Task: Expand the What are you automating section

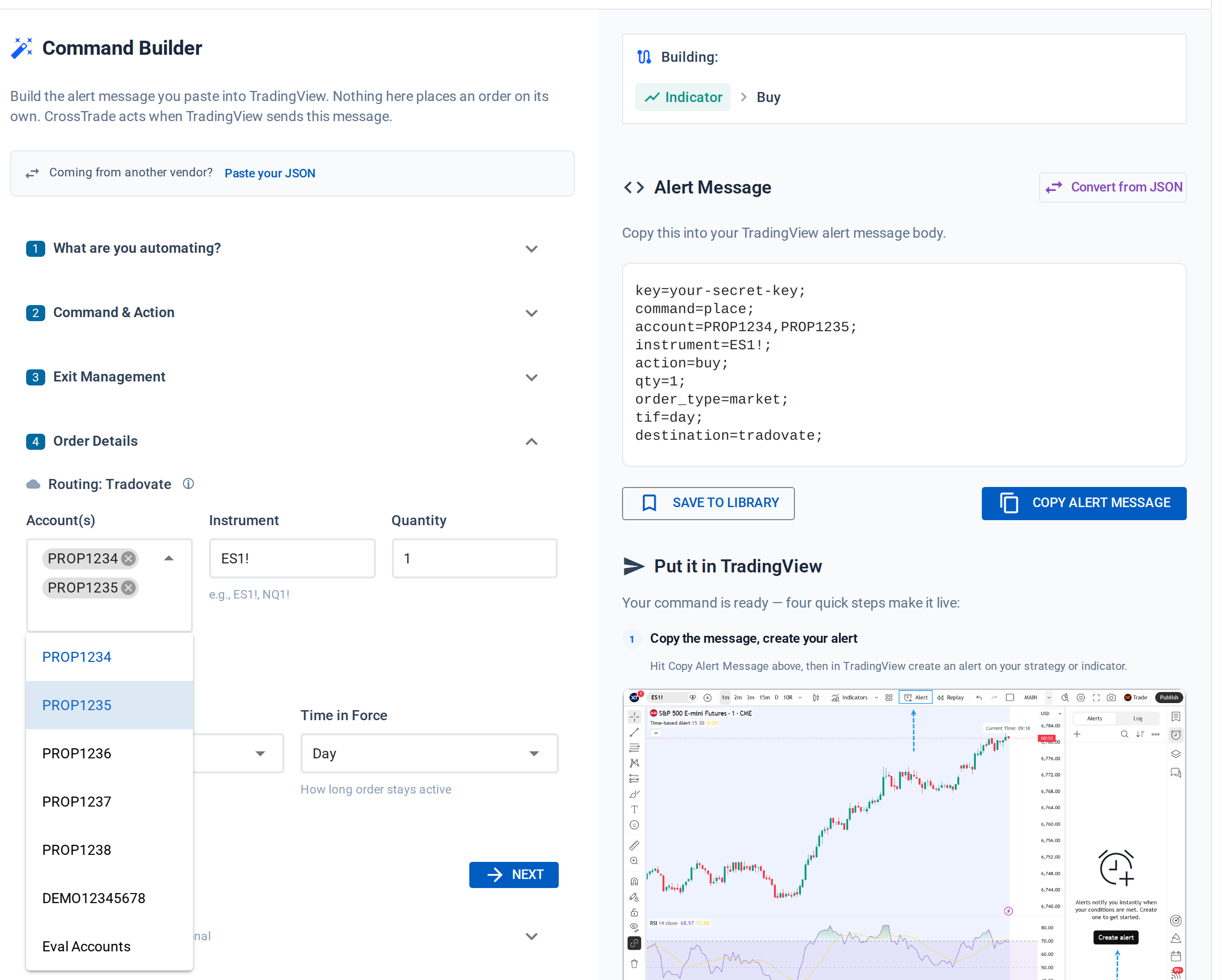Action: [x=531, y=249]
